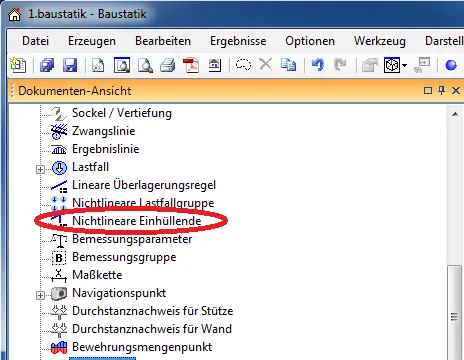Select Nichtlineare Lastfallgruppe entry
The width and height of the screenshot is (464, 360).
click(143, 203)
